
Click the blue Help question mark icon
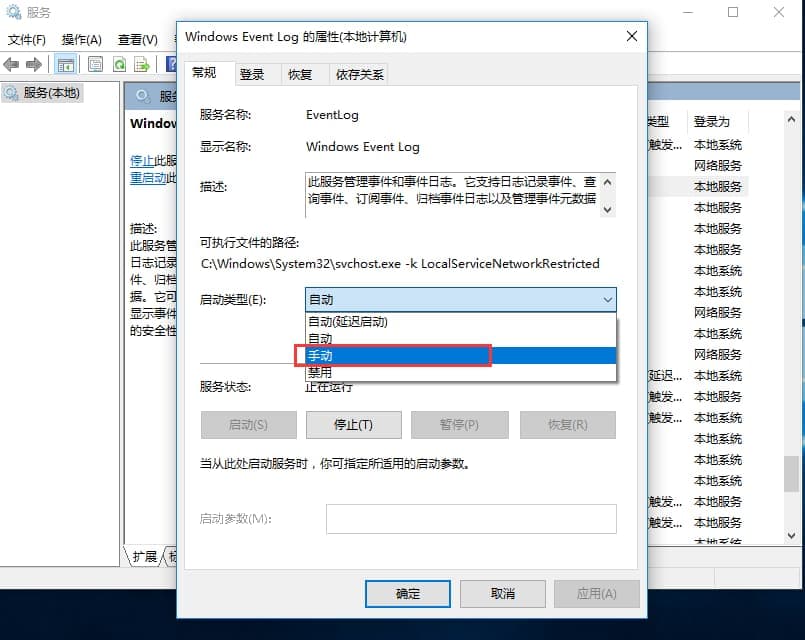pyautogui.click(x=170, y=65)
